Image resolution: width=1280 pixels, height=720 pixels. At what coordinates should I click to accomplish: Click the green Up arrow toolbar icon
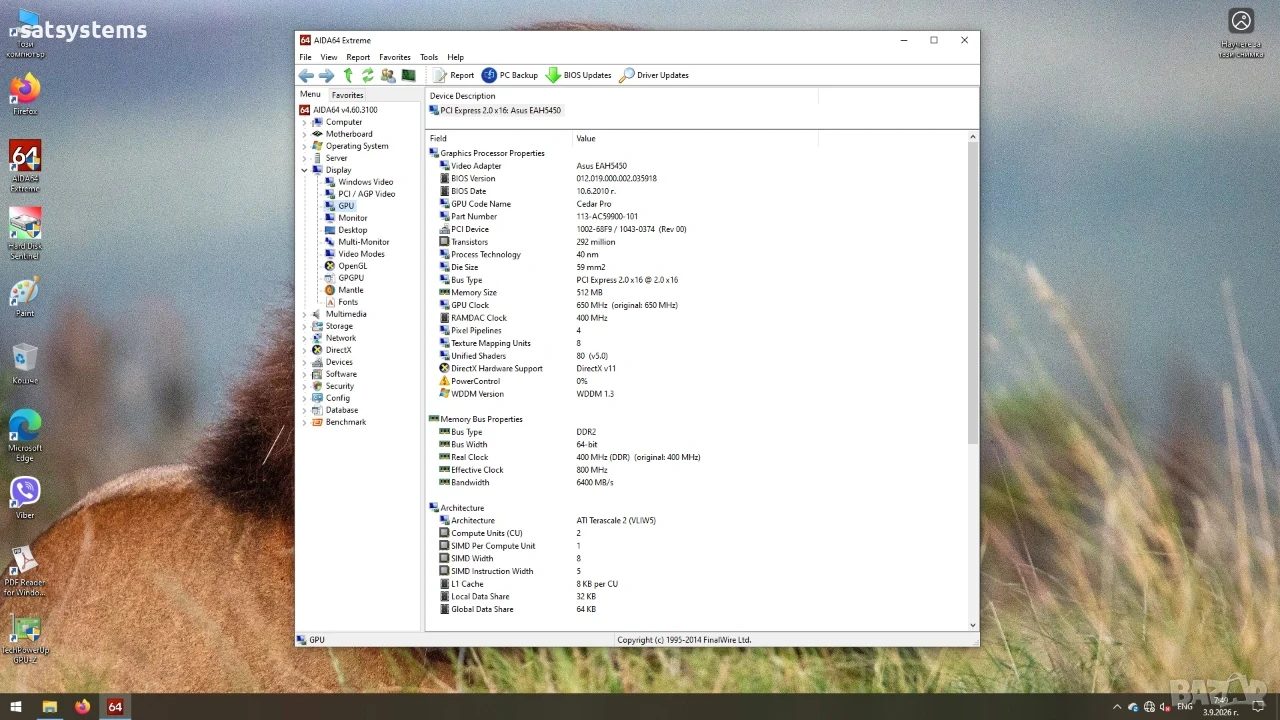coord(348,75)
